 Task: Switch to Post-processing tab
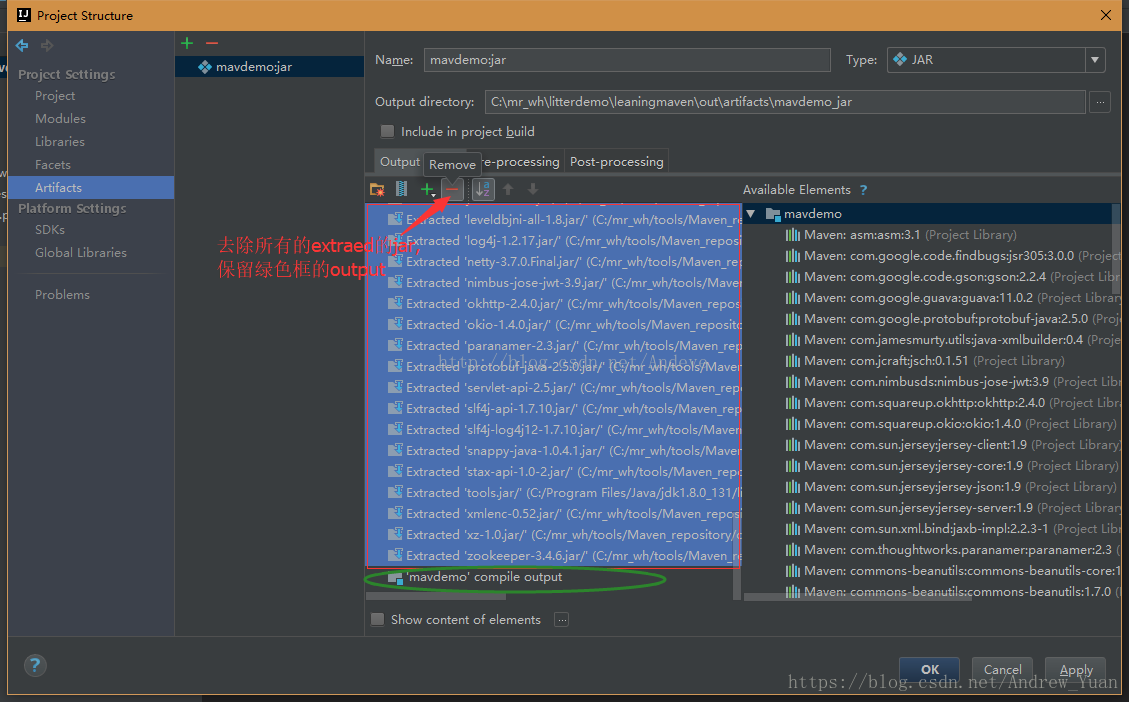pyautogui.click(x=616, y=162)
